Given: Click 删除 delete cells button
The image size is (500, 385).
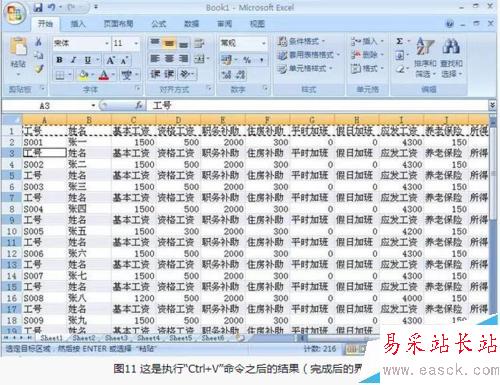Looking at the screenshot, I should pos(367,55).
